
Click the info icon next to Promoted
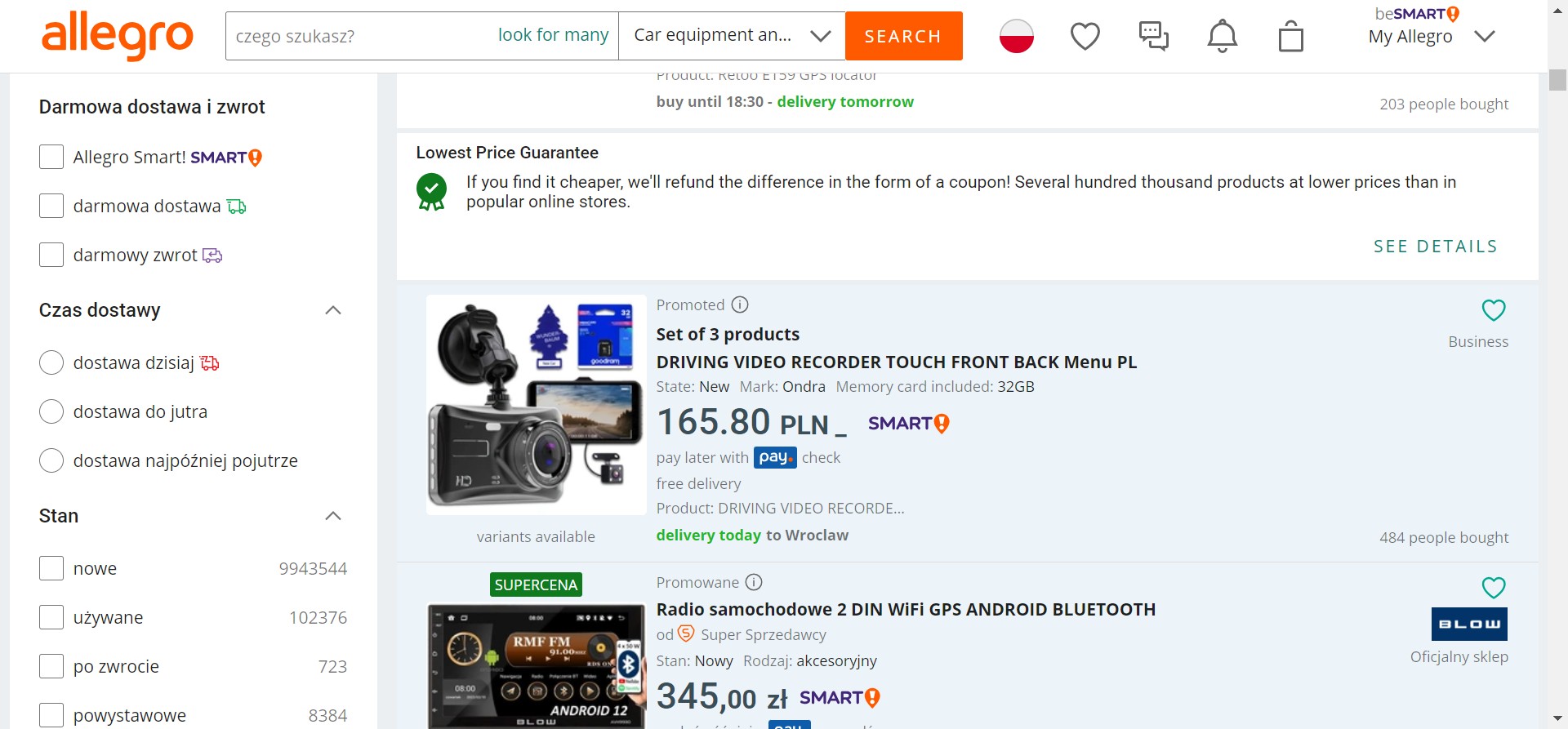click(740, 304)
